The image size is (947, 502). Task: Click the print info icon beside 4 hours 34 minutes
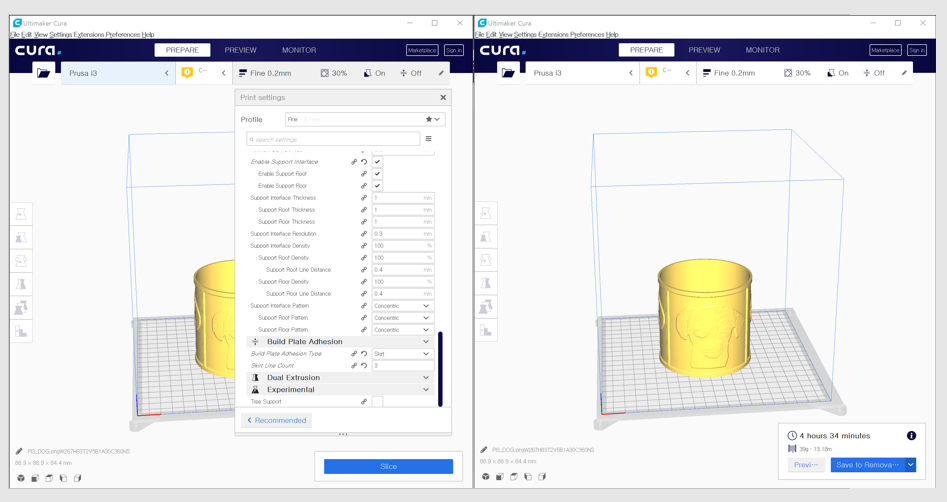[911, 436]
